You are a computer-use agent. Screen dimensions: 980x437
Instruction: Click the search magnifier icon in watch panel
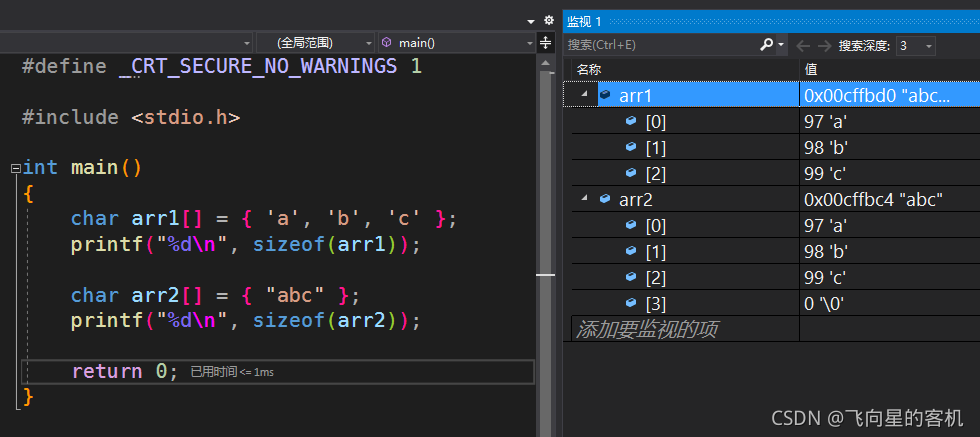[x=766, y=44]
